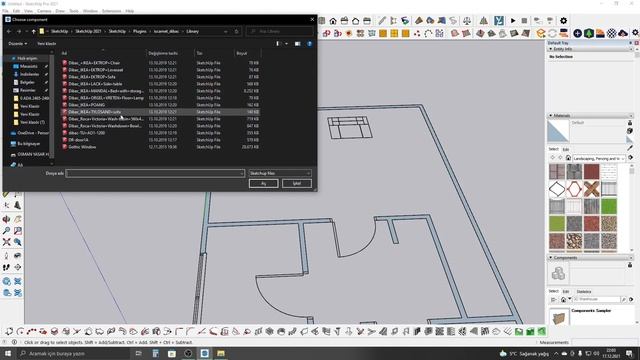Open the Windows Start menu
The image size is (640, 360).
tap(8, 353)
